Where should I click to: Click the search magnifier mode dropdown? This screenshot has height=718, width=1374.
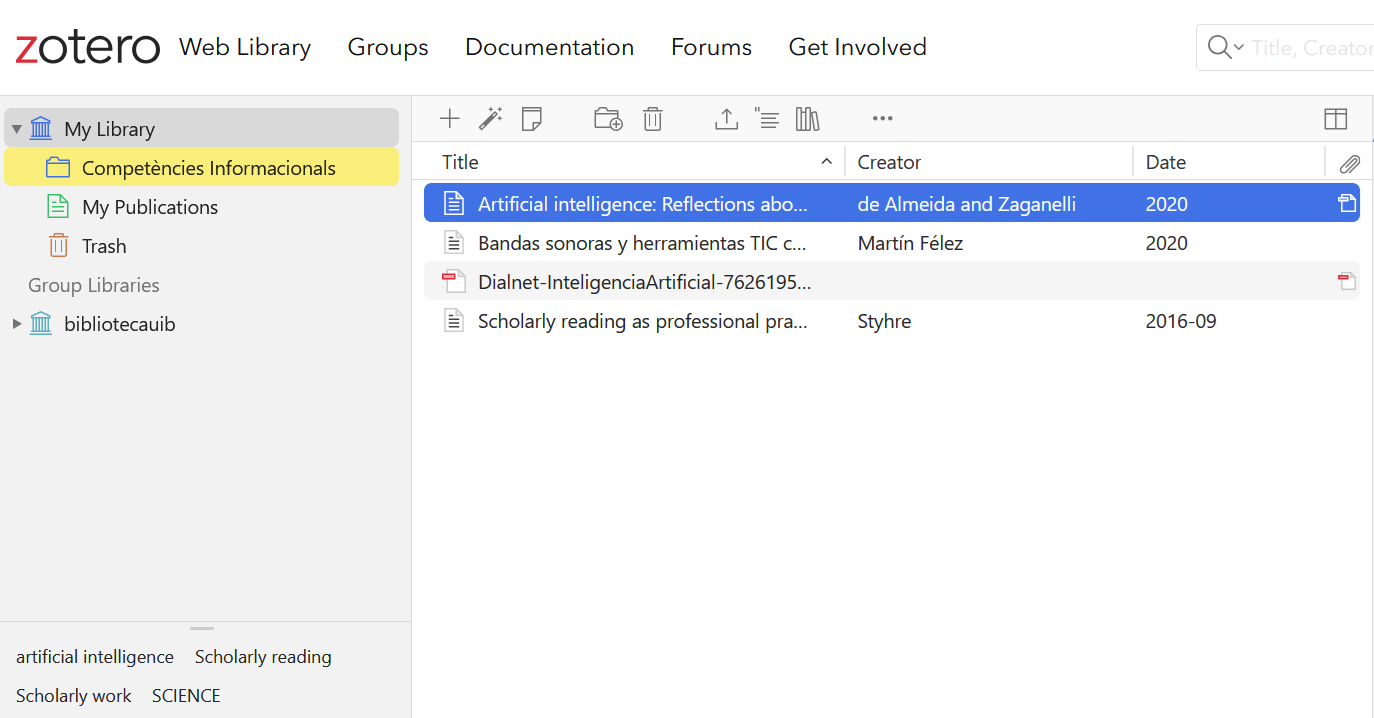click(x=1225, y=47)
